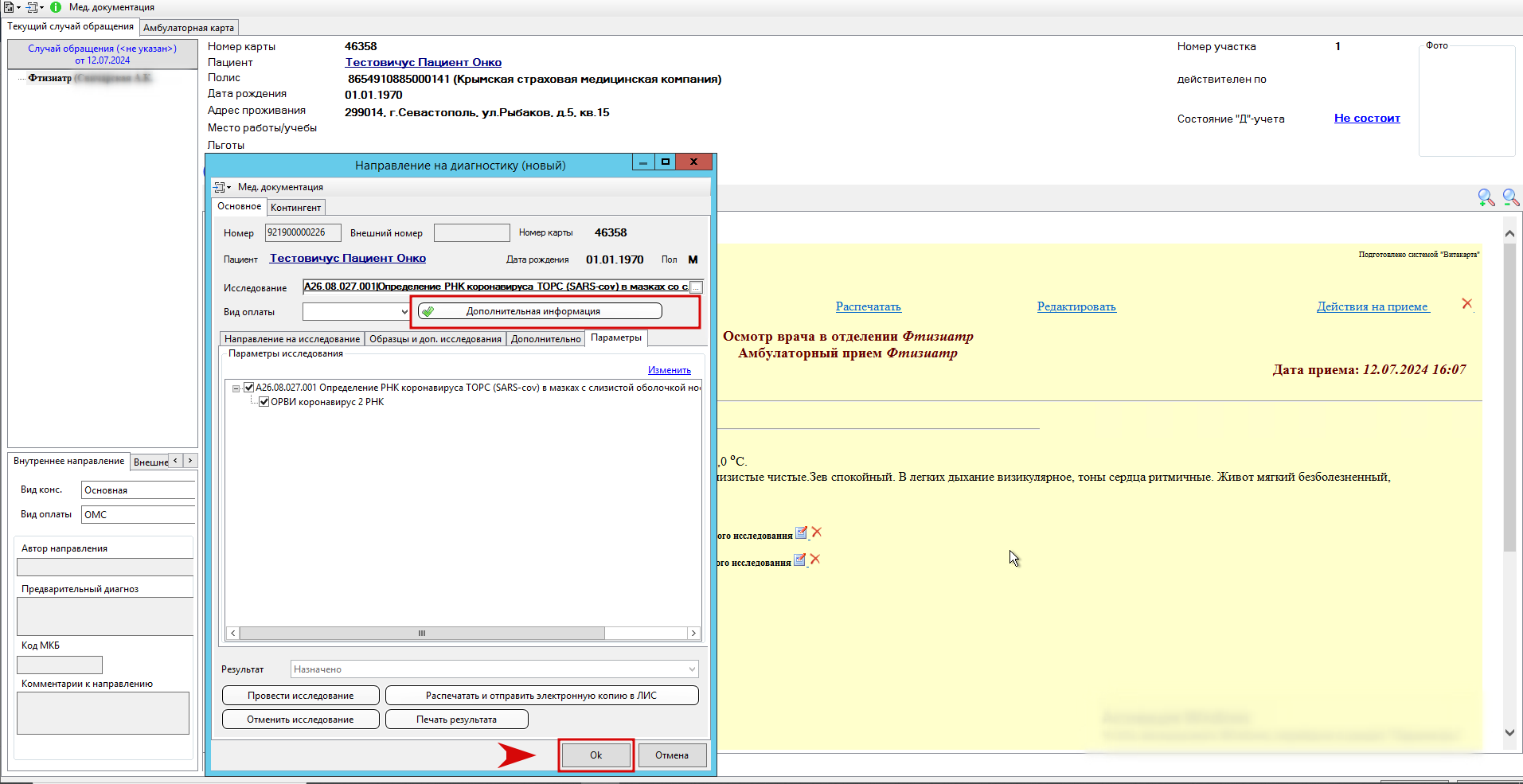The width and height of the screenshot is (1523, 784).
Task: Click Мед. документация in the dialog toolbar
Action: point(280,187)
